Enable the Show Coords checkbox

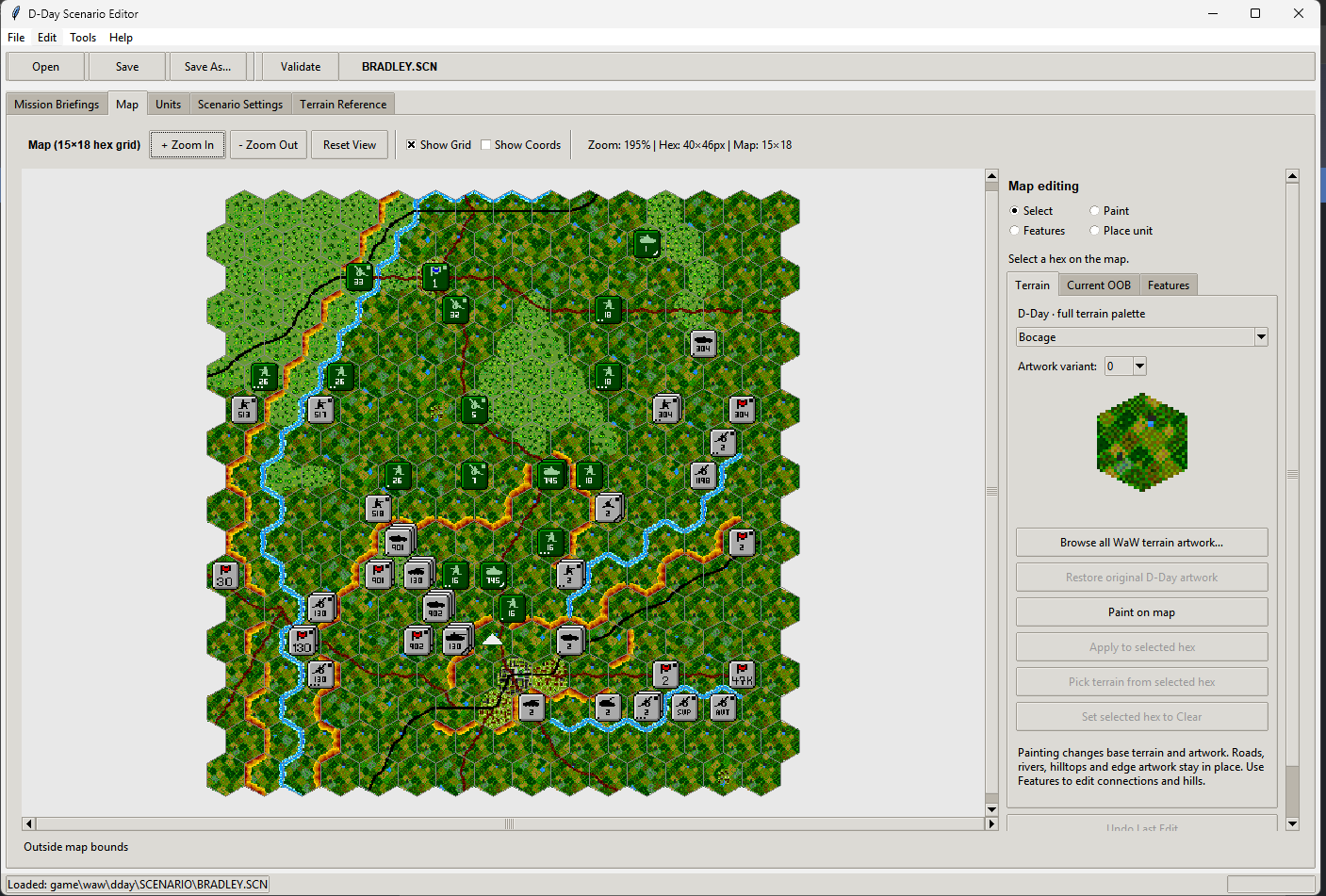485,145
